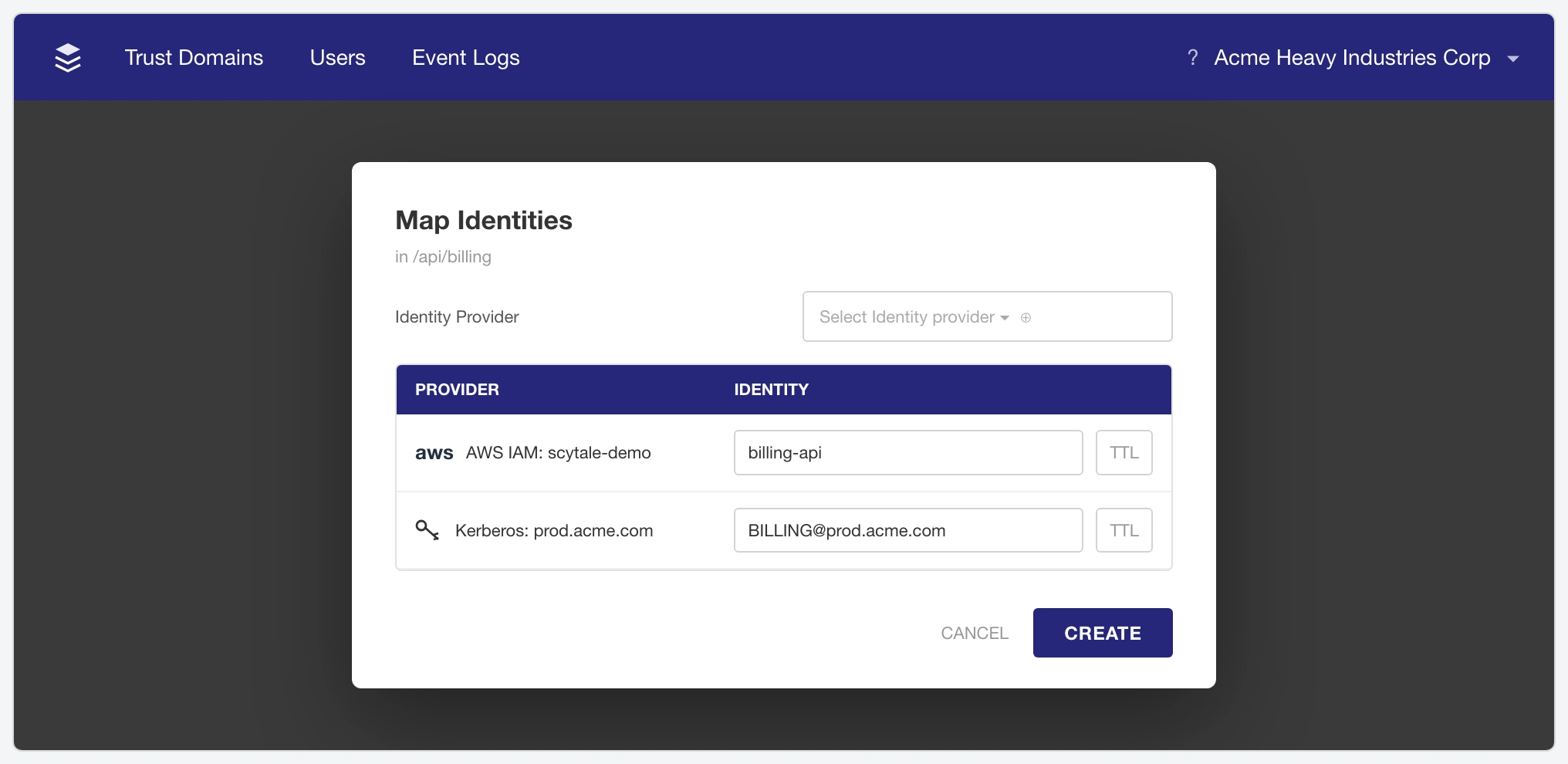
Task: Click the stacked layers logo icon
Action: (x=68, y=58)
